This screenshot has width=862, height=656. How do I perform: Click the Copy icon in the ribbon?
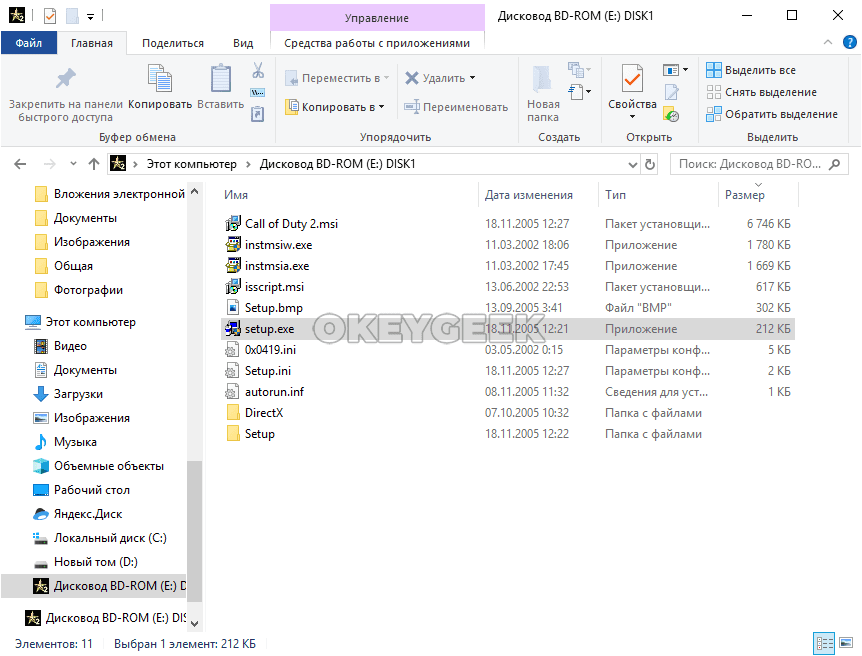[160, 79]
